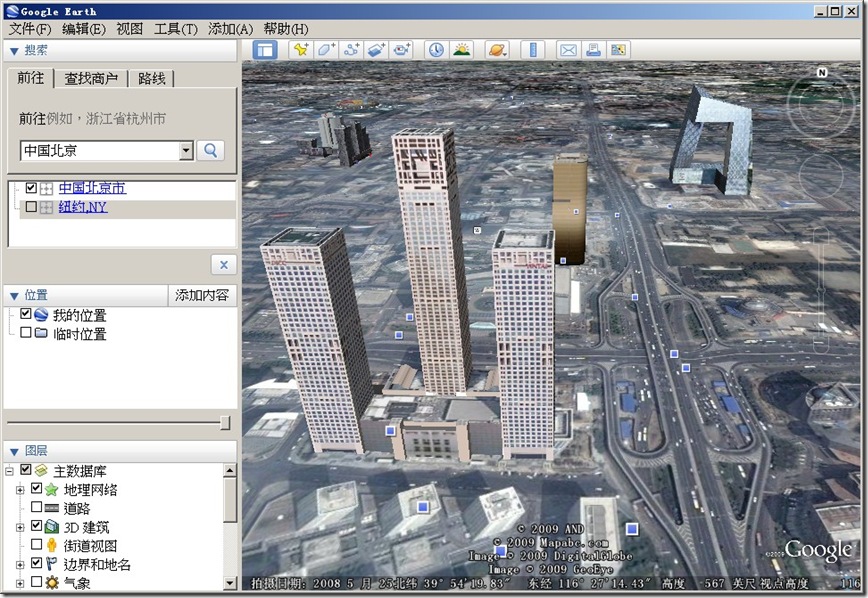868x598 pixels.
Task: Toggle 地理网络 layer checkbox
Action: click(37, 488)
